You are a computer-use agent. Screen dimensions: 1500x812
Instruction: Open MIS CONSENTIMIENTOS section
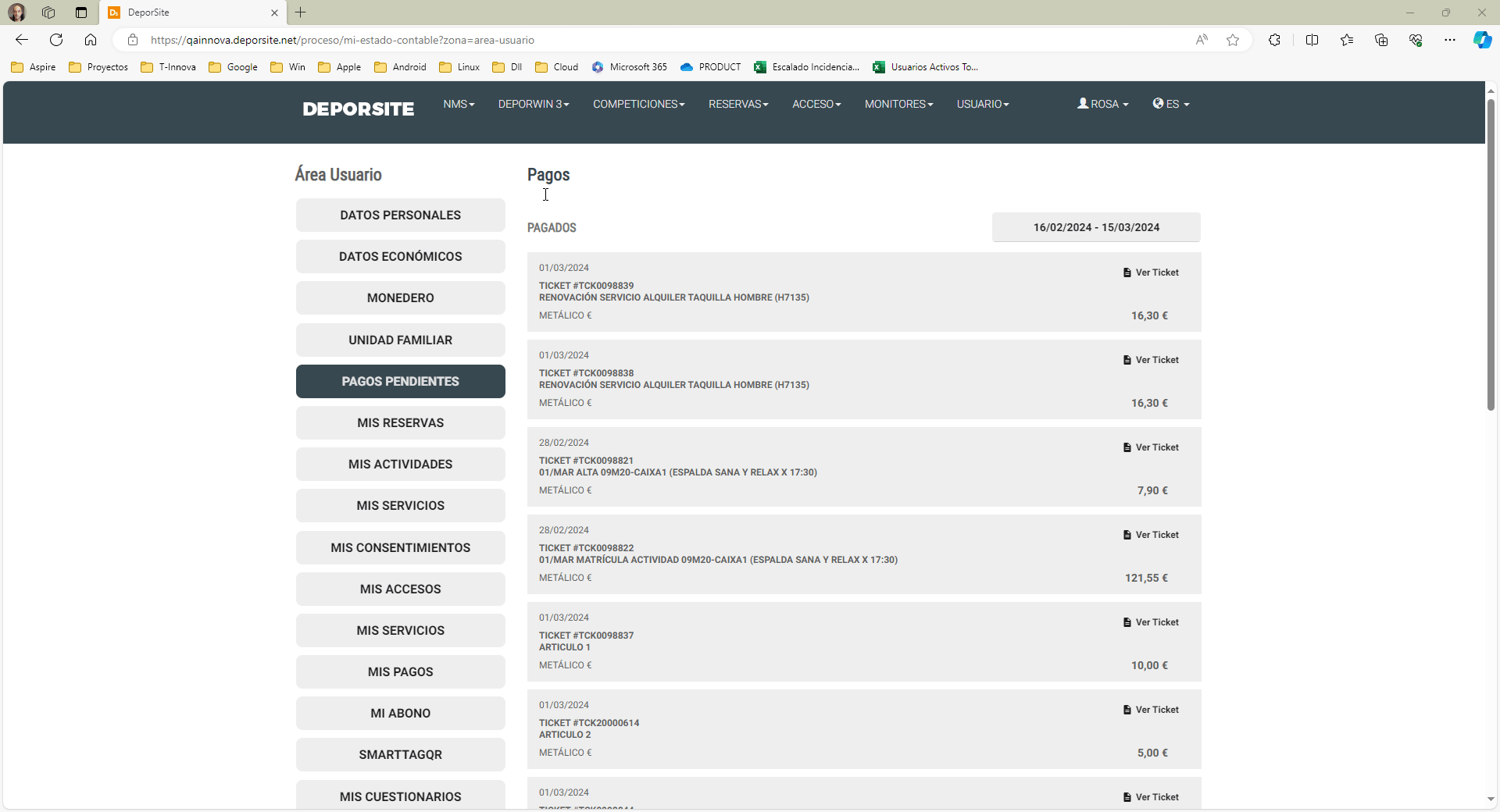(401, 547)
